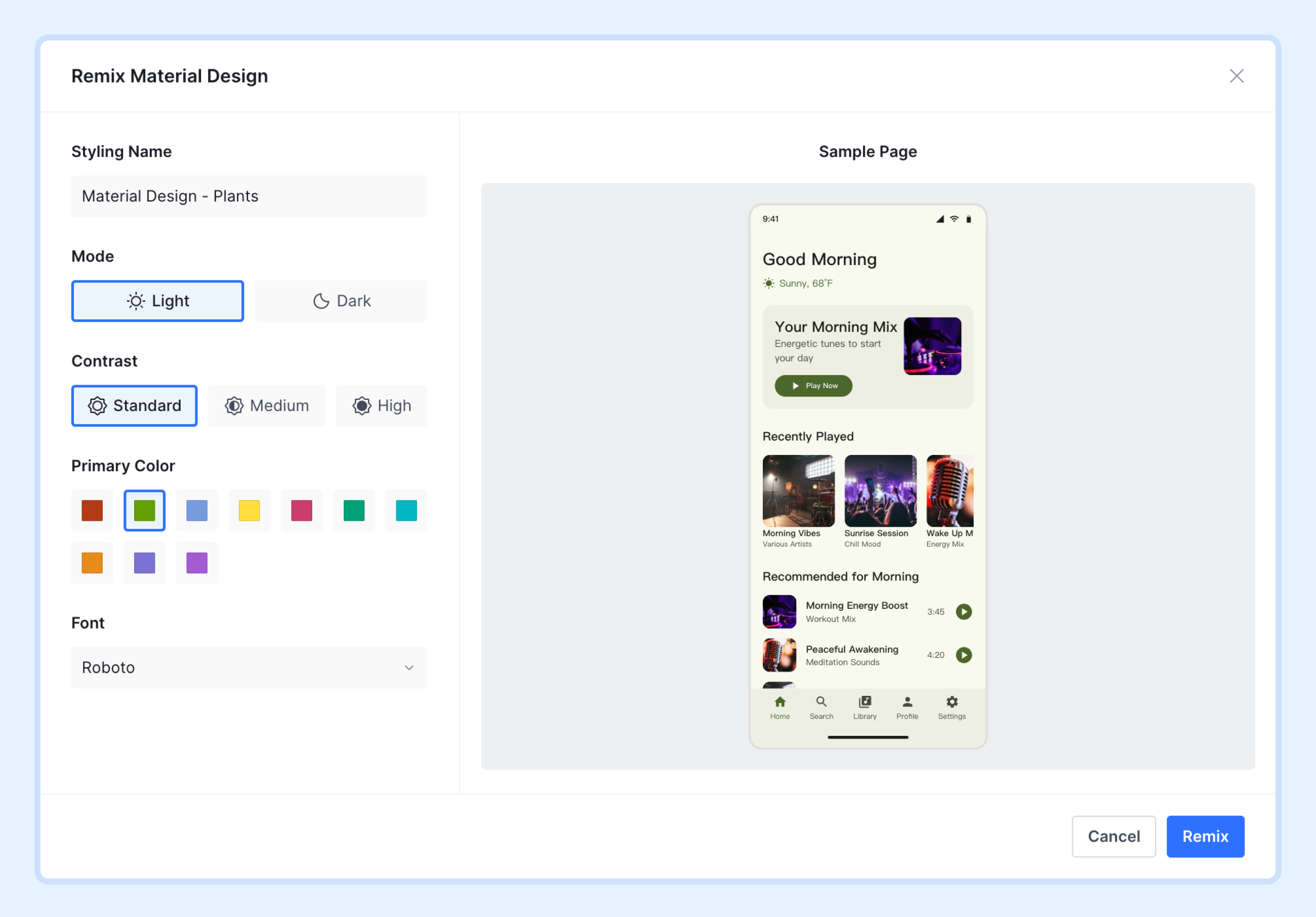Click the Home icon in phone navigation
This screenshot has height=917, width=1316.
point(779,702)
